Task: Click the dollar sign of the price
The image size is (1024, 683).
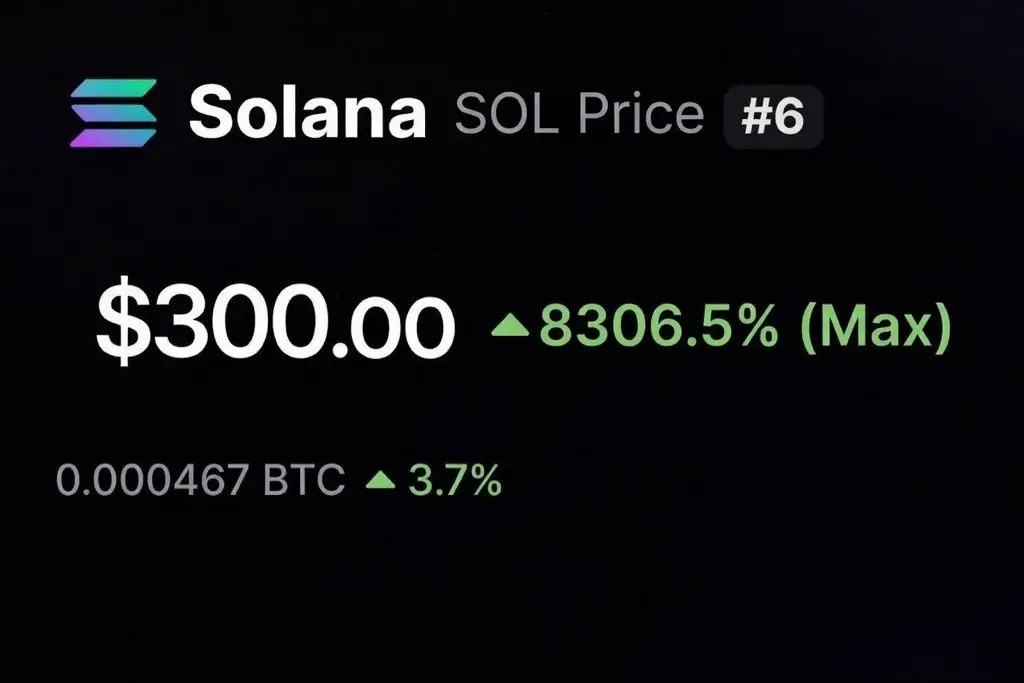Action: [119, 327]
